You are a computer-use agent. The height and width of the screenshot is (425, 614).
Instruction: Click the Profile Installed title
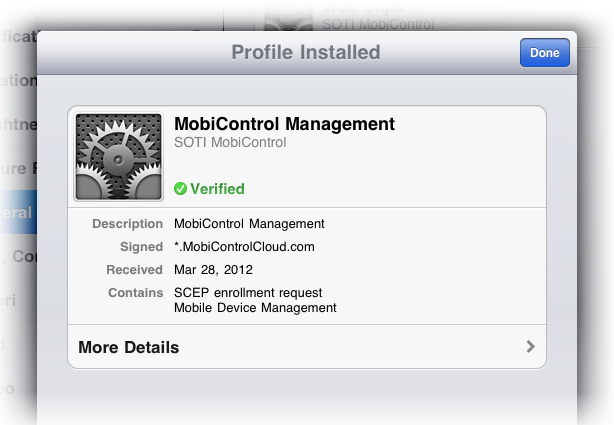point(306,52)
